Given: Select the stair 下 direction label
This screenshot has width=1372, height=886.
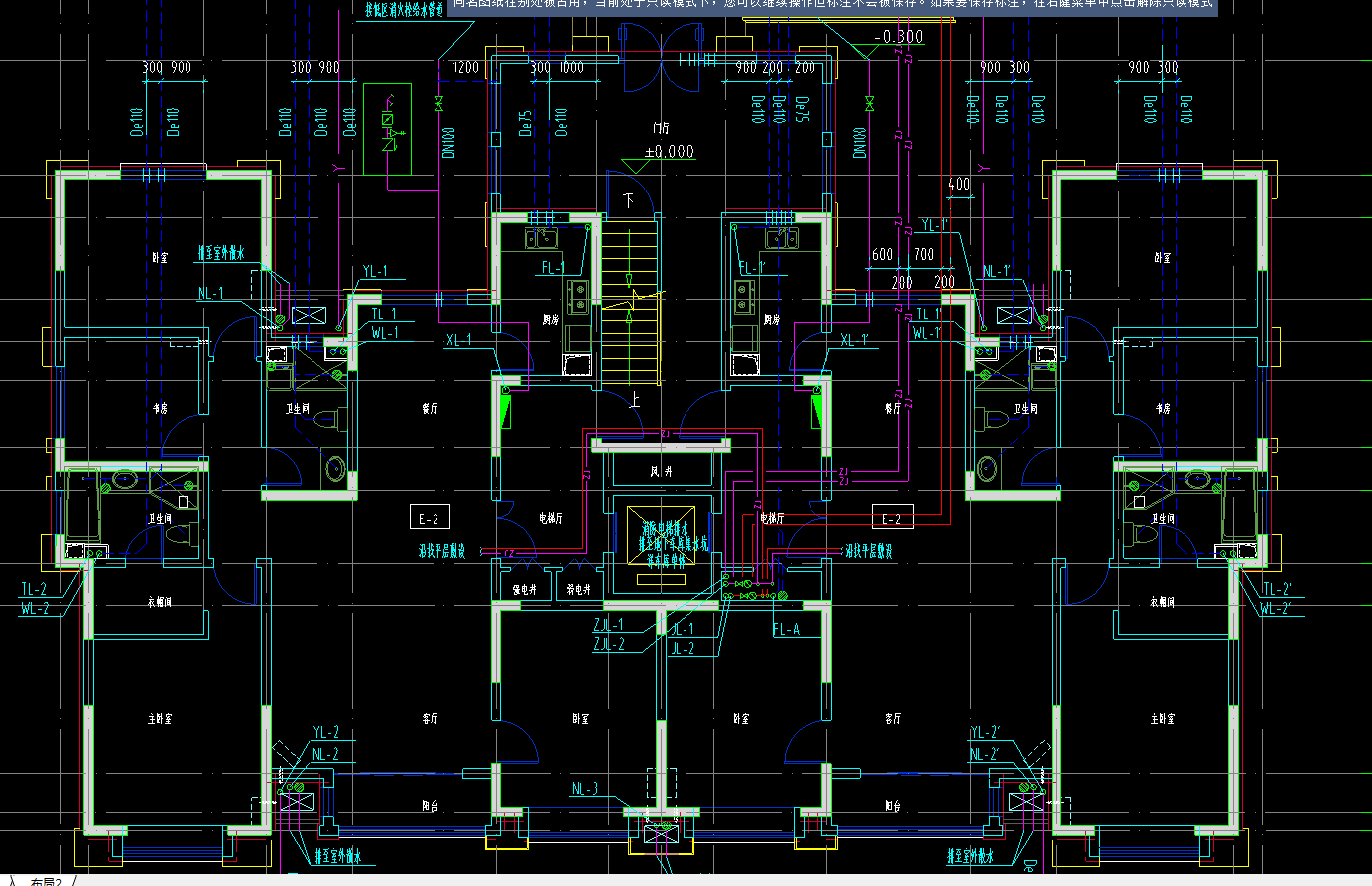Looking at the screenshot, I should tap(628, 199).
